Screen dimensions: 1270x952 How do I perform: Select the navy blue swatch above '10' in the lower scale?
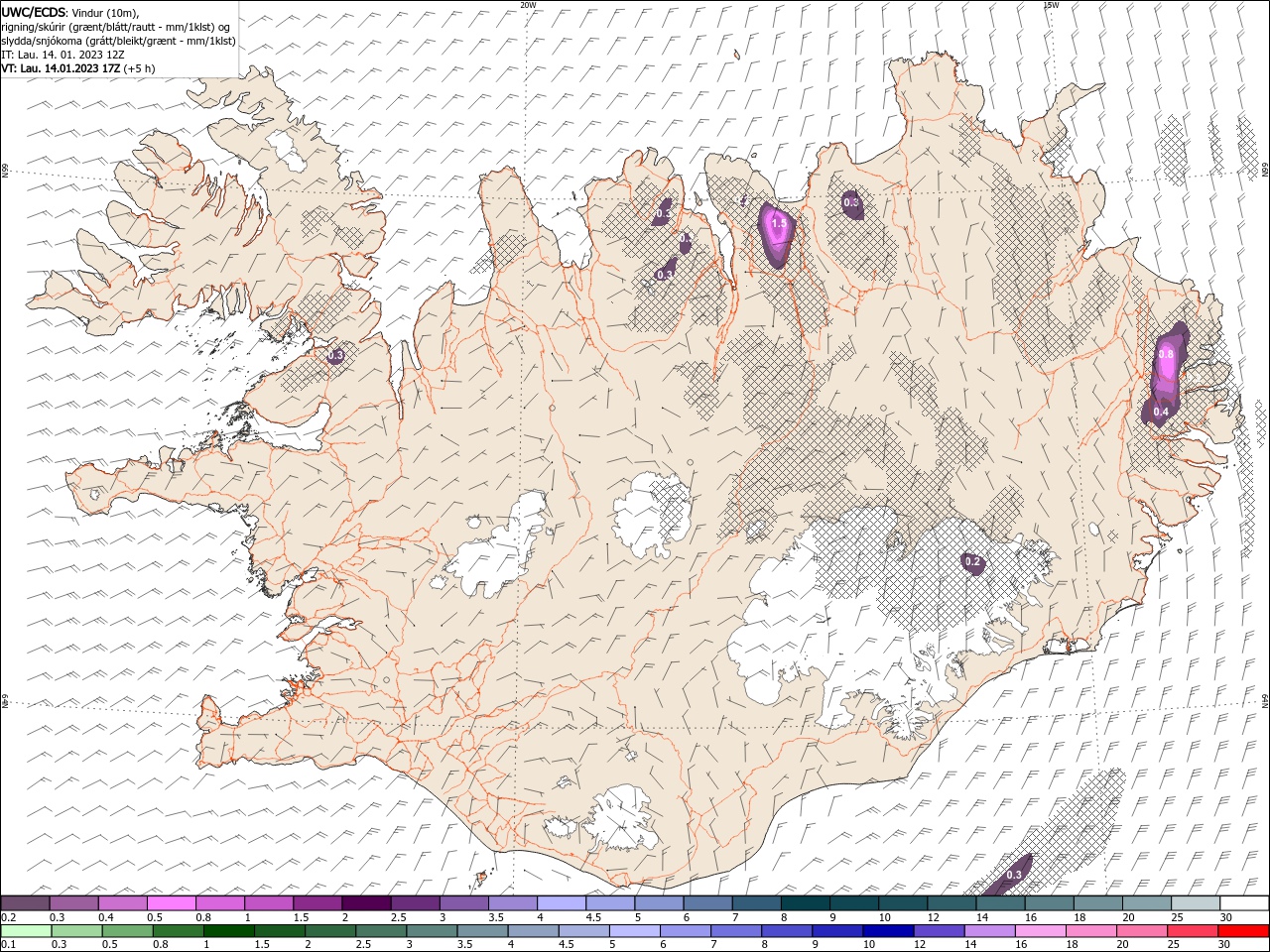[x=887, y=931]
